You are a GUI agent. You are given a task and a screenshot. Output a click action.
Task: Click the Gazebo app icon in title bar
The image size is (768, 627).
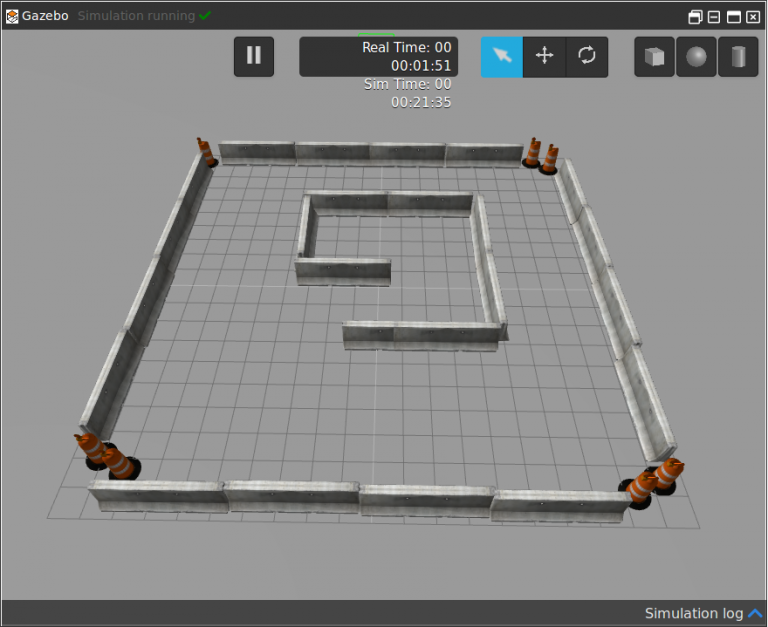click(12, 16)
